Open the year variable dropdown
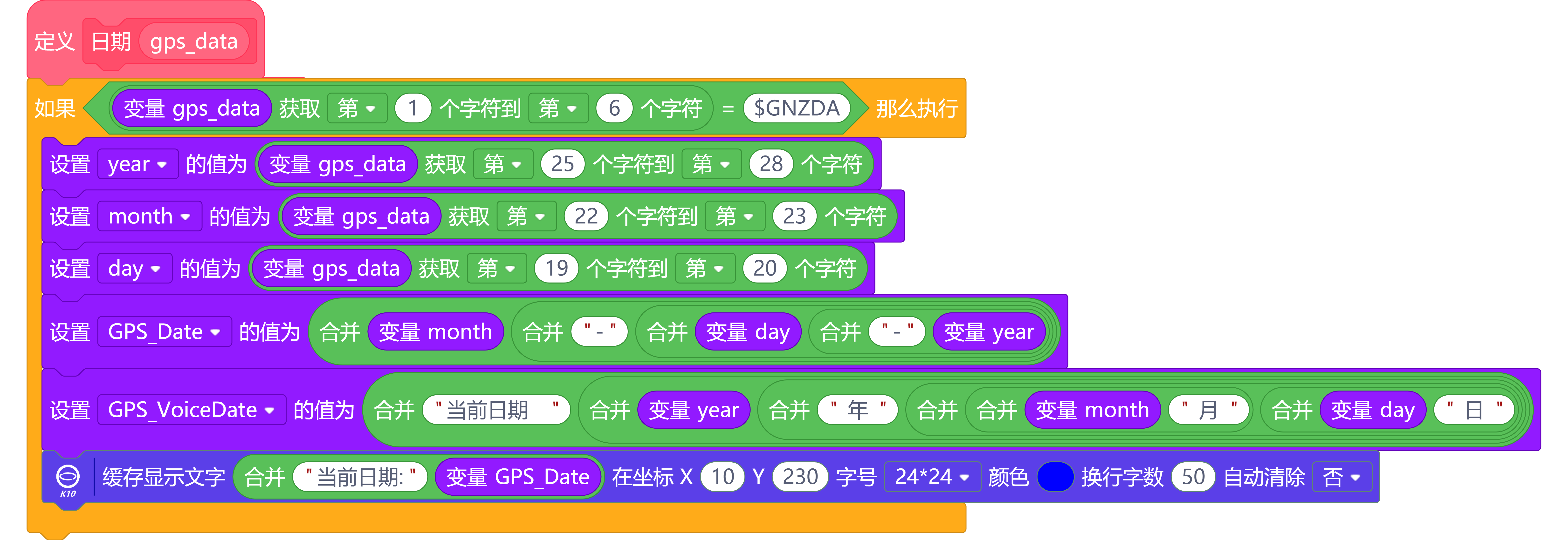This screenshot has height=540, width=1568. 138,164
